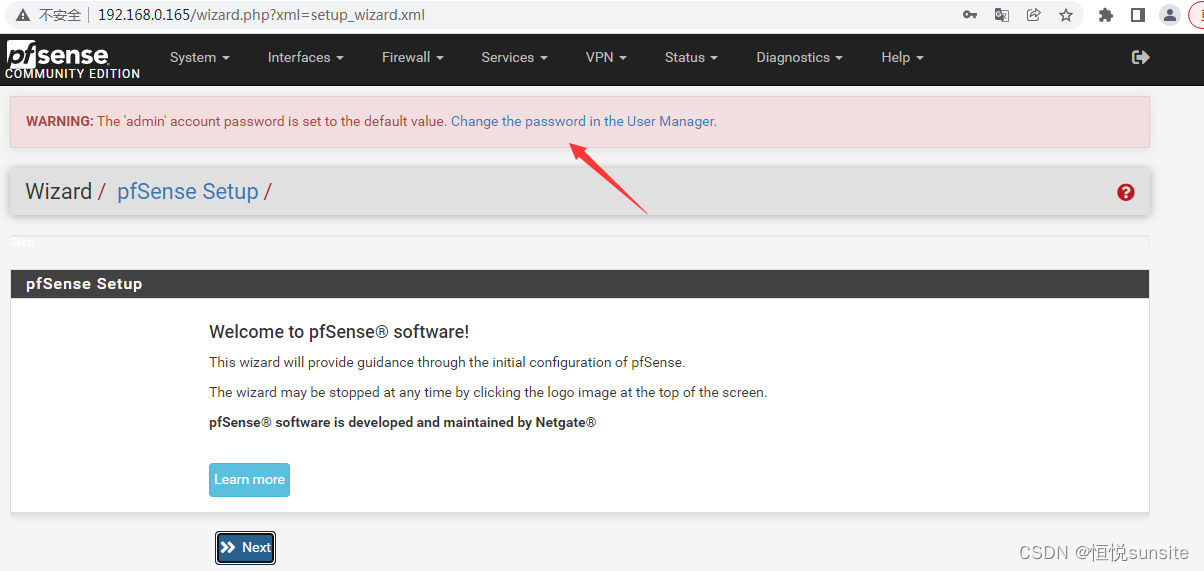The height and width of the screenshot is (571, 1204).
Task: Open the Status dropdown menu
Action: tap(691, 57)
